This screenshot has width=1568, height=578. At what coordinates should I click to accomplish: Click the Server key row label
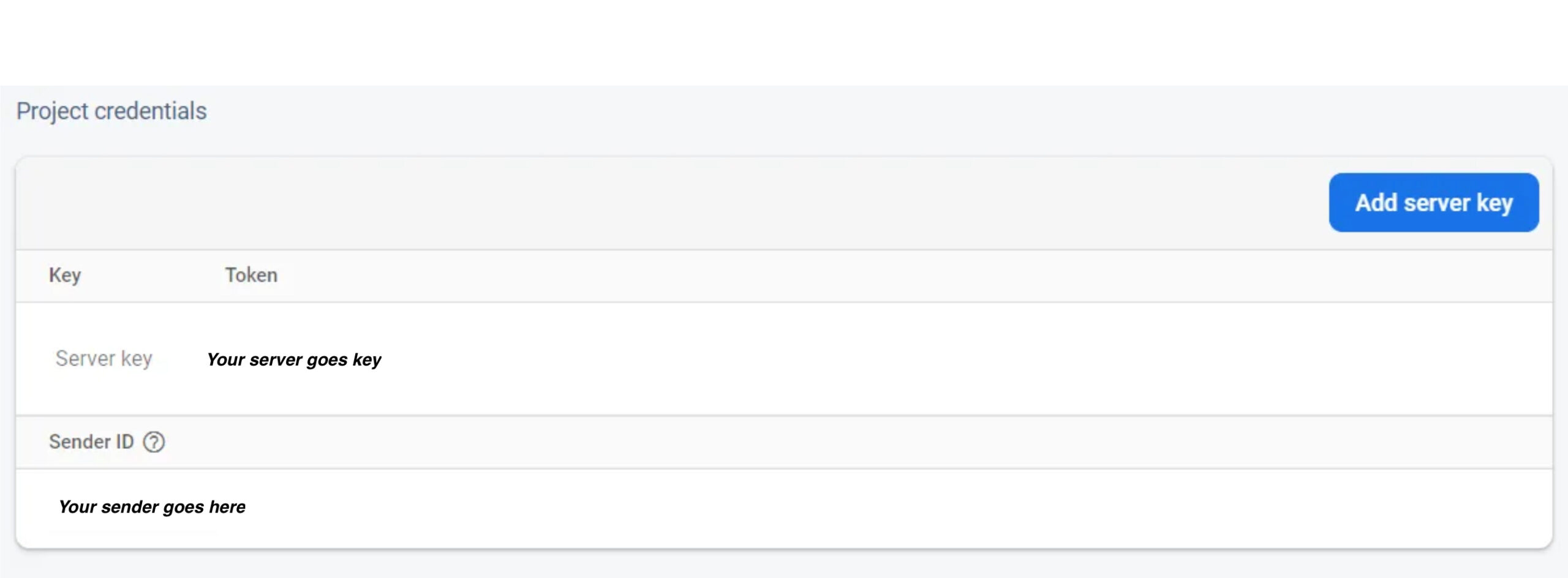104,359
